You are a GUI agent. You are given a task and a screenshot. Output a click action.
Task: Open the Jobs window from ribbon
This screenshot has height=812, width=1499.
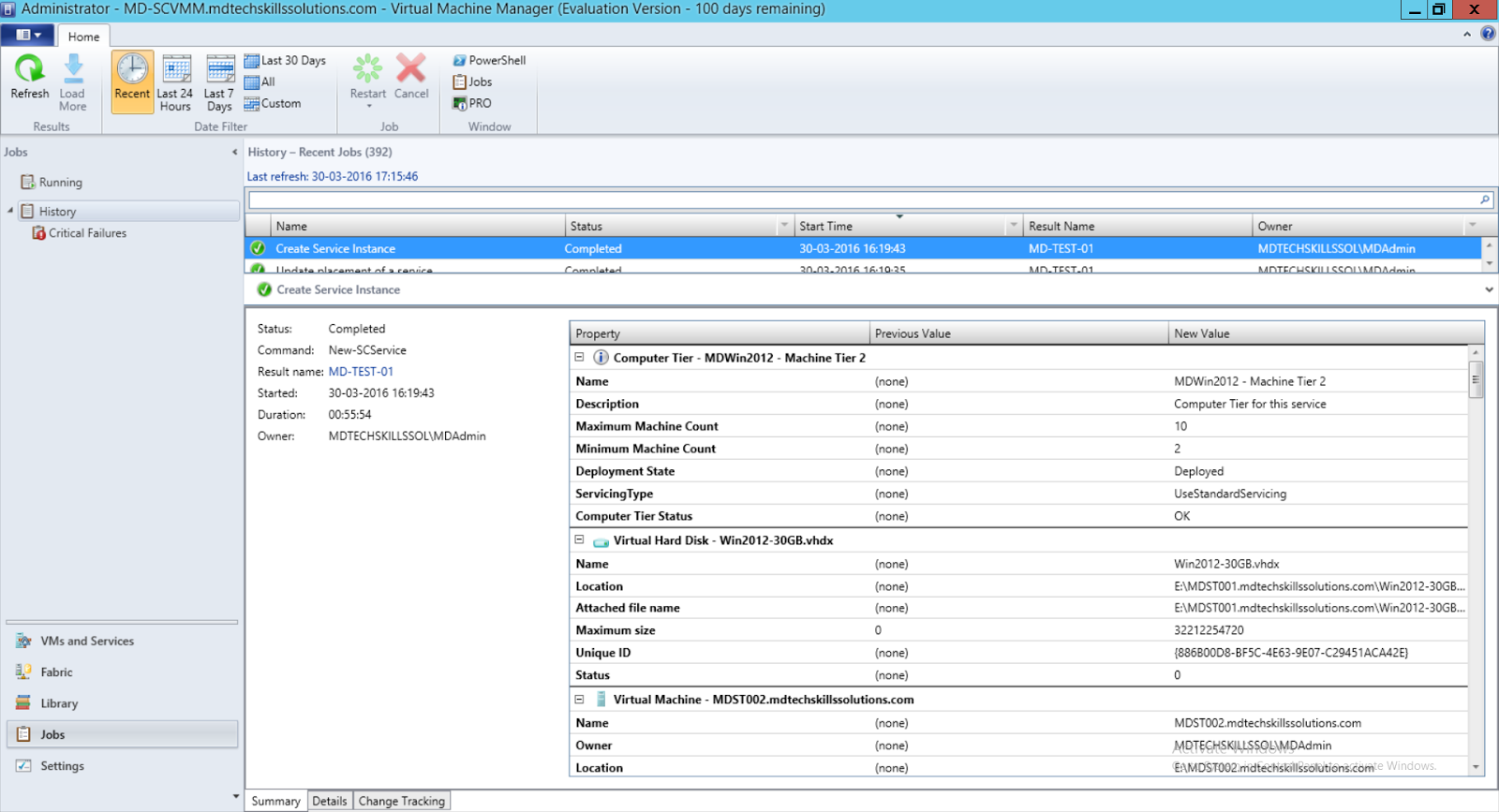pyautogui.click(x=472, y=82)
